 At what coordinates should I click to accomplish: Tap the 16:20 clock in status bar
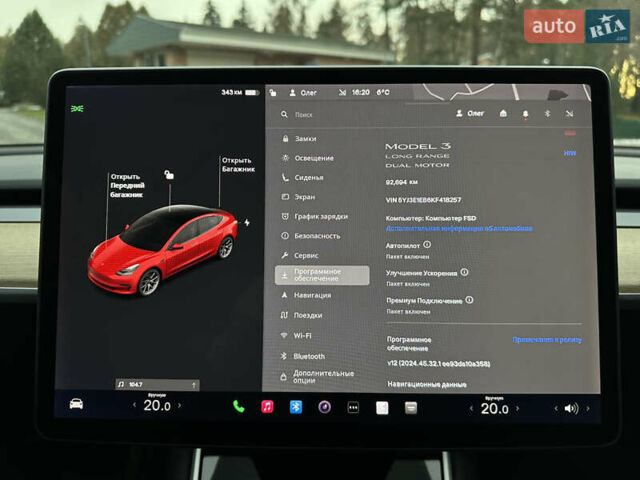tap(361, 93)
